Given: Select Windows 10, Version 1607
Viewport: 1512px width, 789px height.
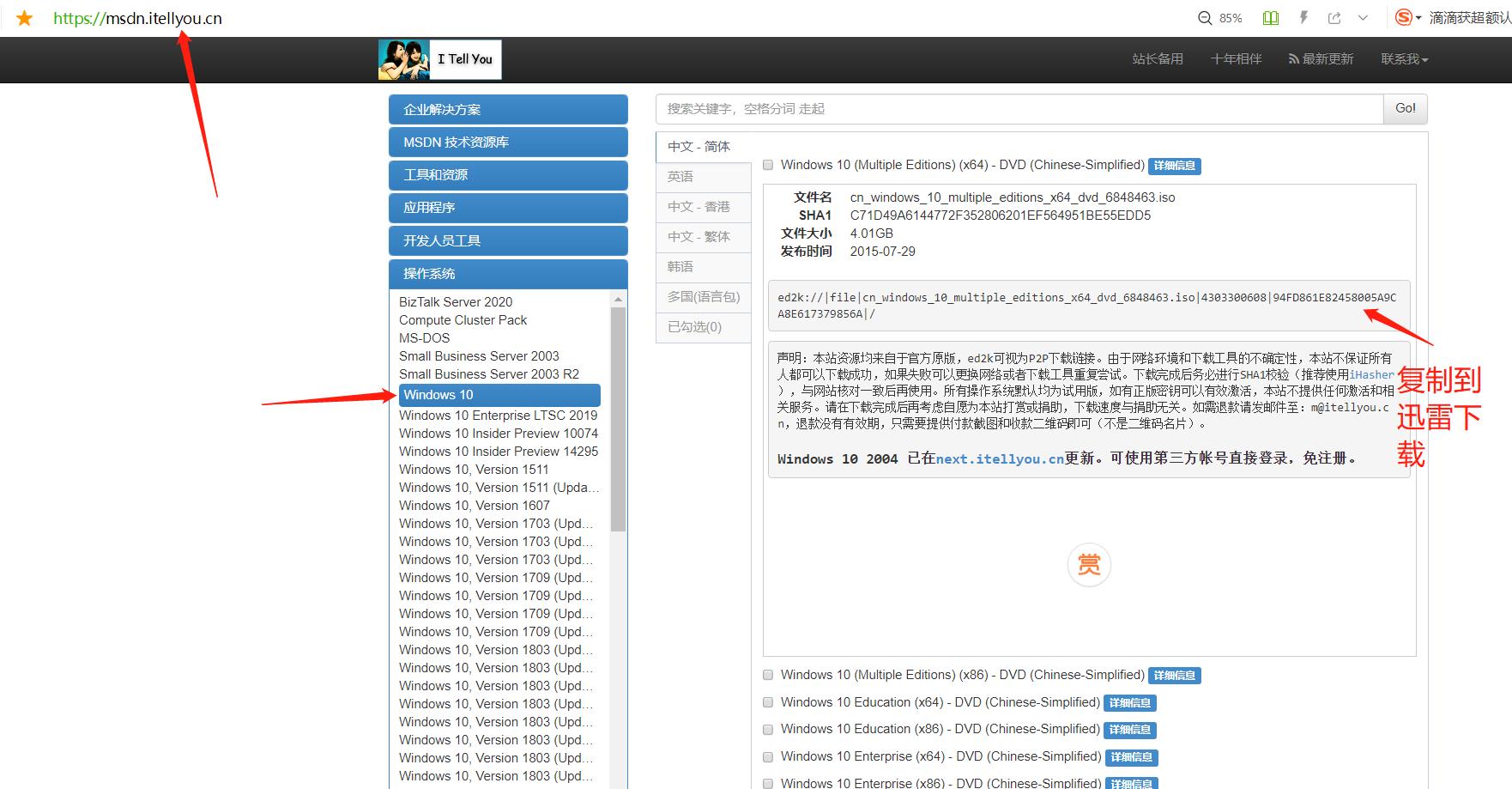Looking at the screenshot, I should 475,506.
